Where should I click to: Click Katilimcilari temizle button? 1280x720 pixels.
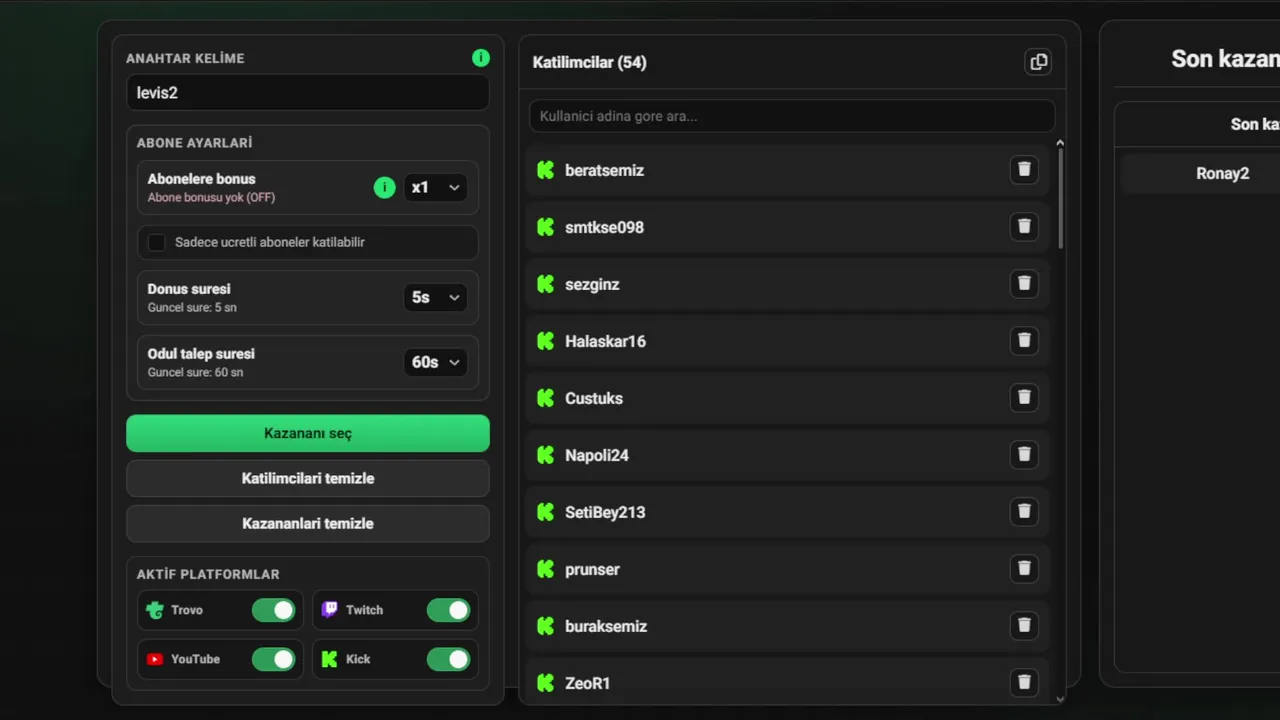tap(308, 478)
